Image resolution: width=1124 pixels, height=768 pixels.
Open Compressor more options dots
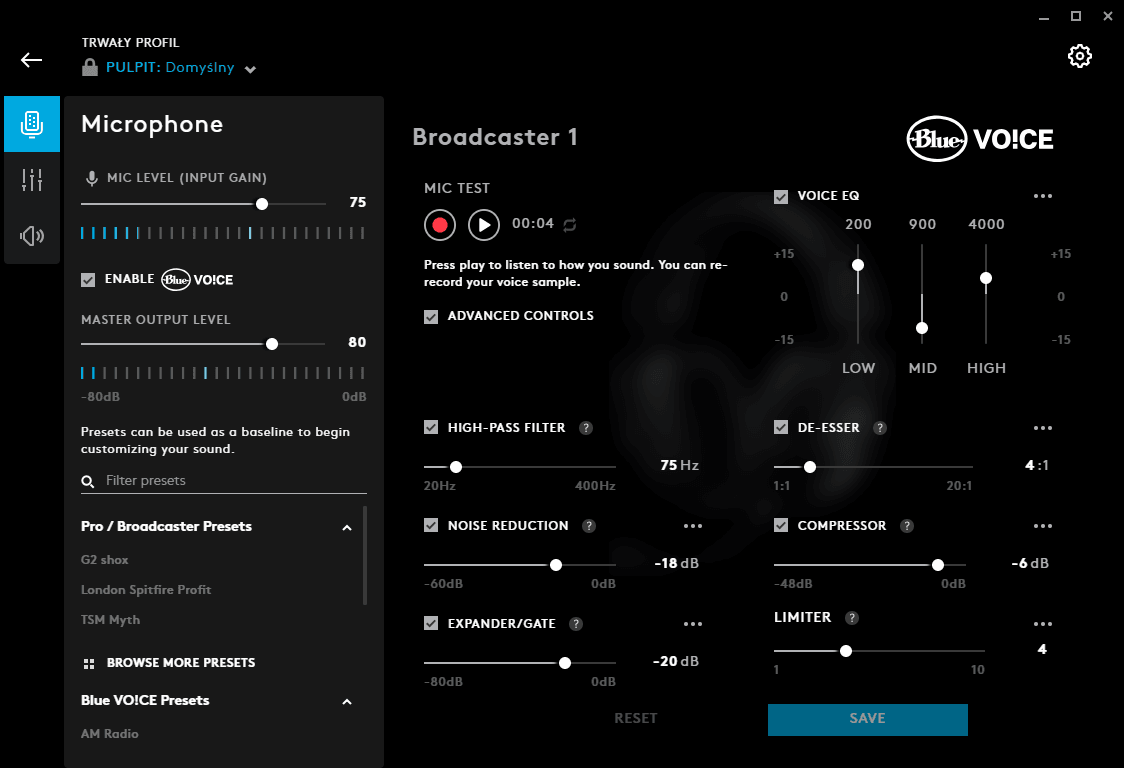tap(1043, 526)
